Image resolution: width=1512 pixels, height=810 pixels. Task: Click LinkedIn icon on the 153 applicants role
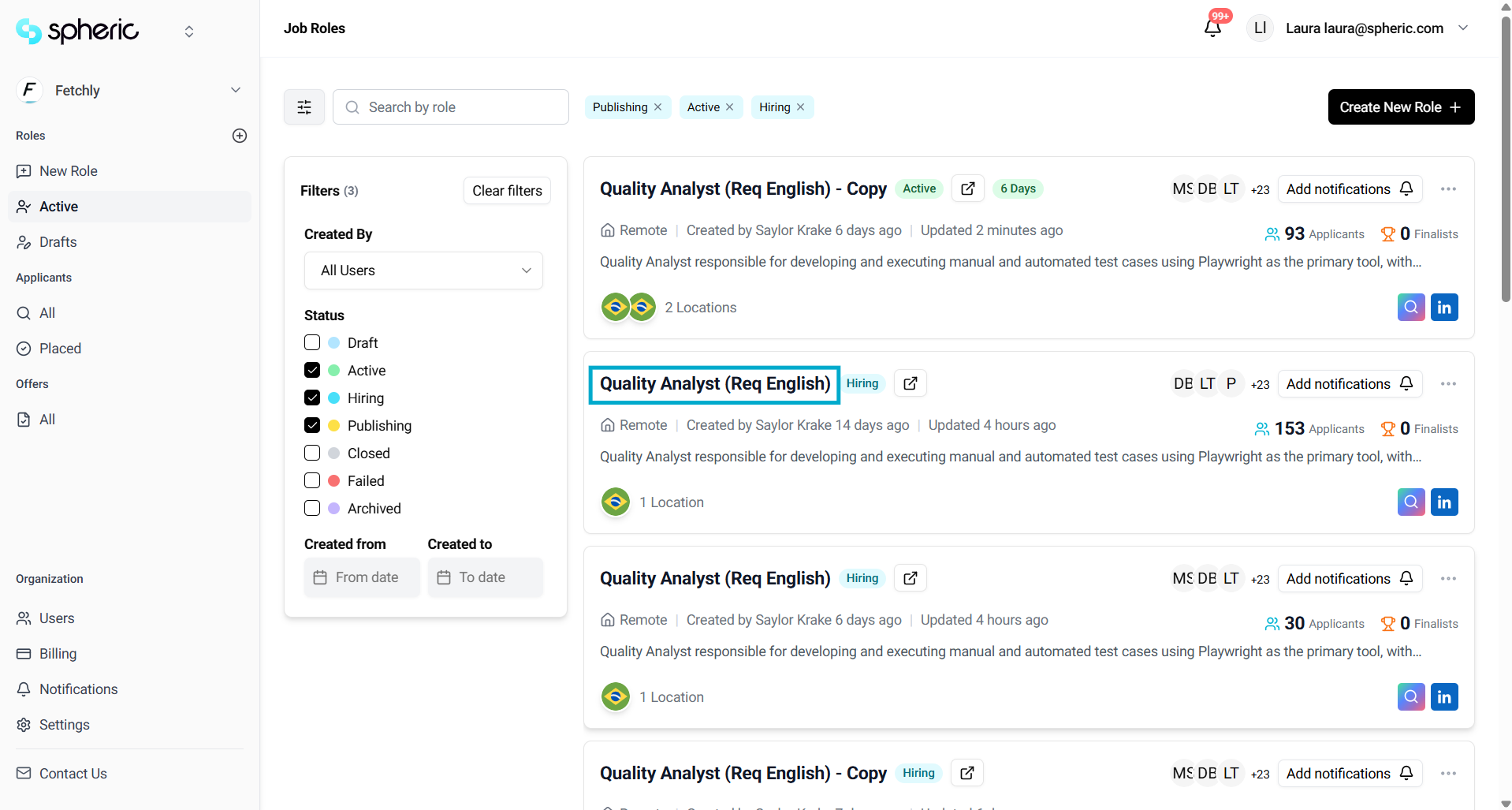1443,502
